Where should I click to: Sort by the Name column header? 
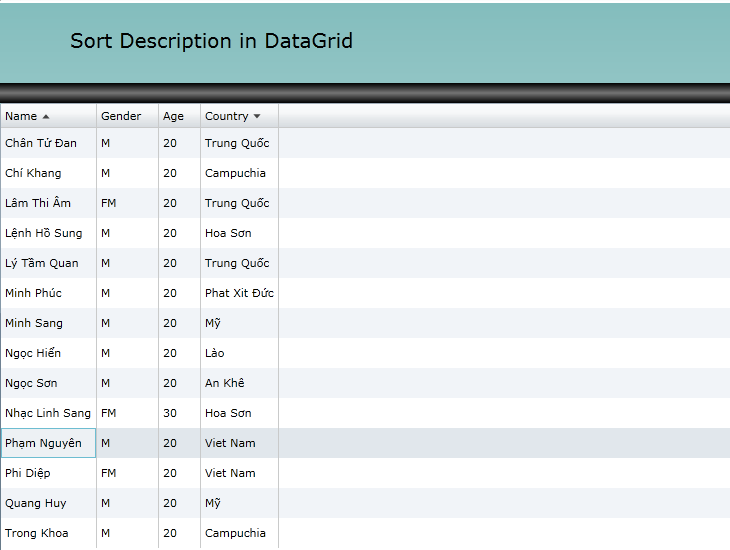(x=21, y=116)
